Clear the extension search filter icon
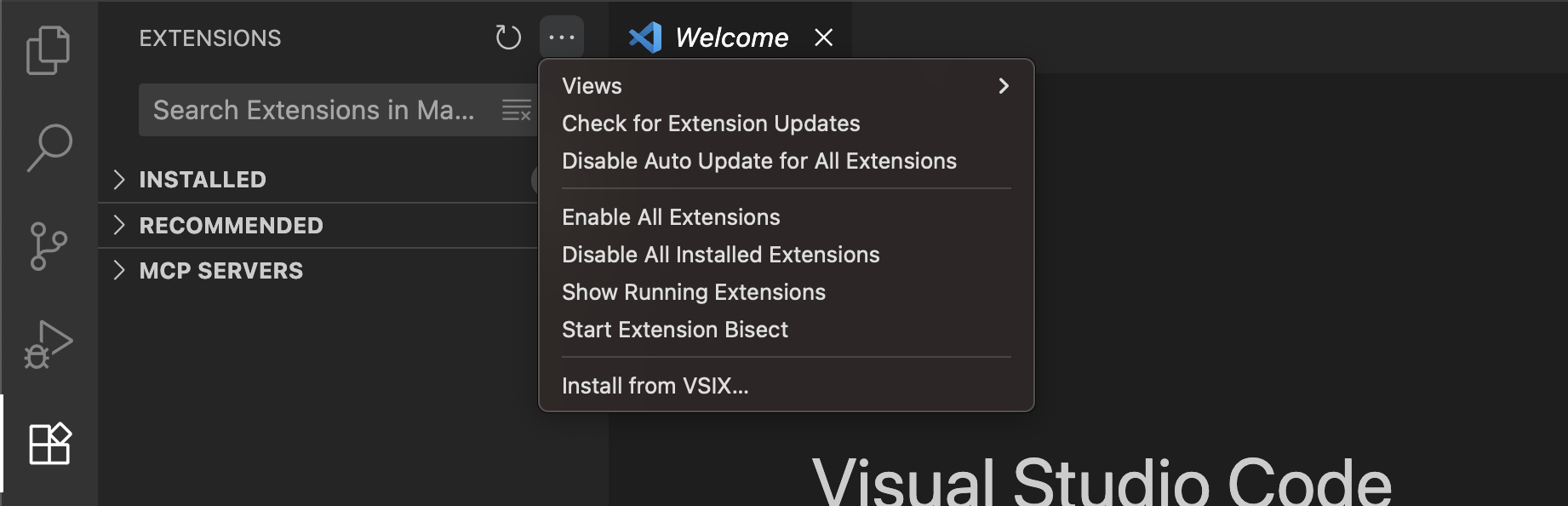 pos(517,110)
